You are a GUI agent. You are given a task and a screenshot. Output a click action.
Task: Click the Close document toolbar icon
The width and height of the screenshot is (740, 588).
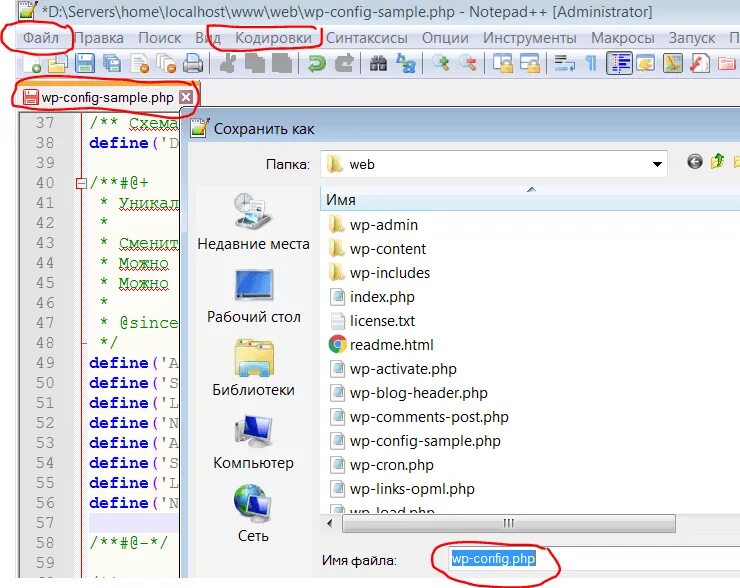click(x=139, y=63)
